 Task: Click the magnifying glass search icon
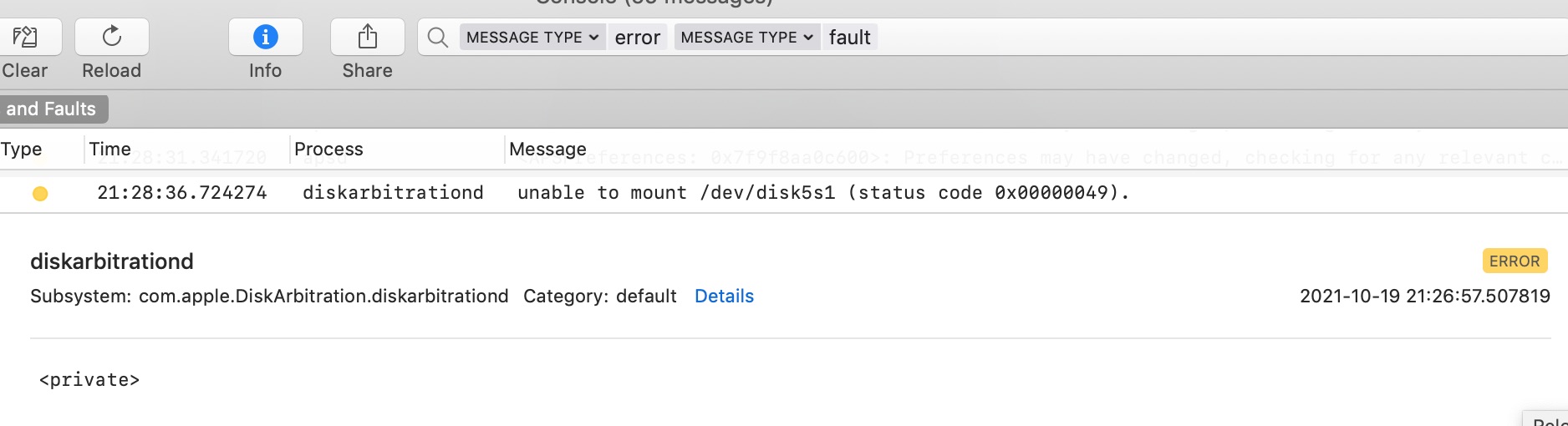coord(438,38)
